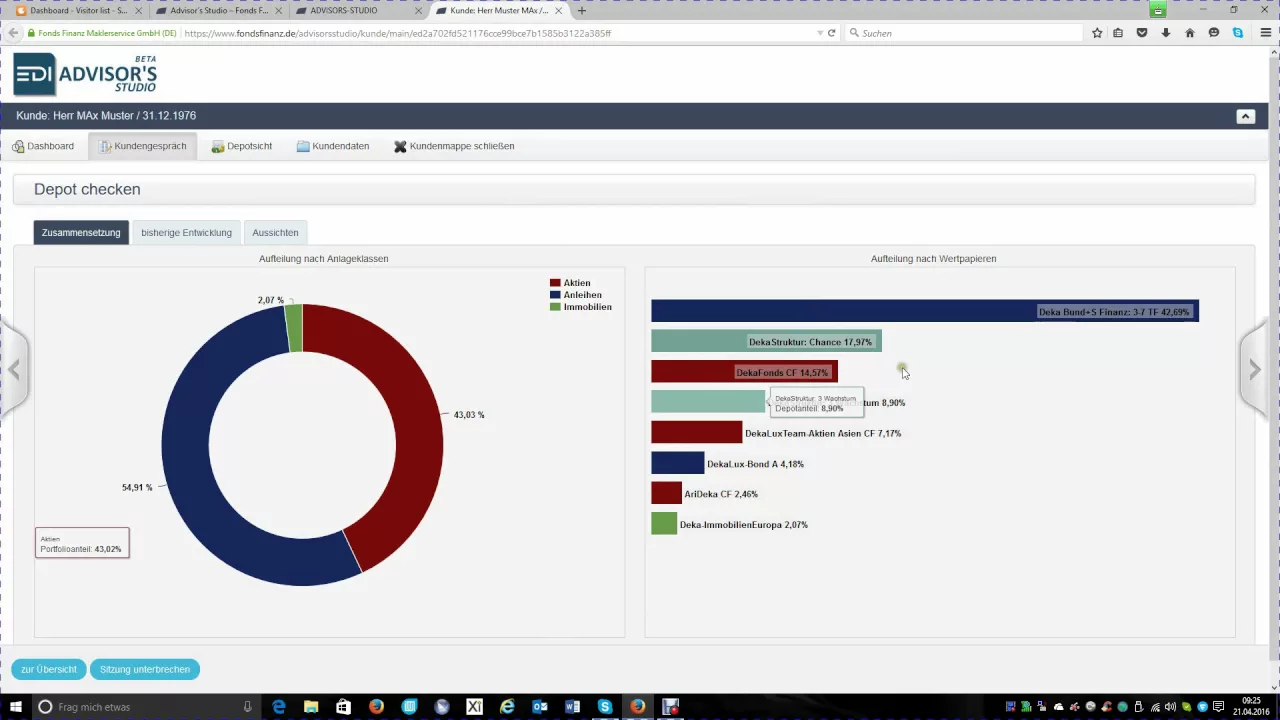
Task: Click the browser back button
Action: [x=13, y=33]
